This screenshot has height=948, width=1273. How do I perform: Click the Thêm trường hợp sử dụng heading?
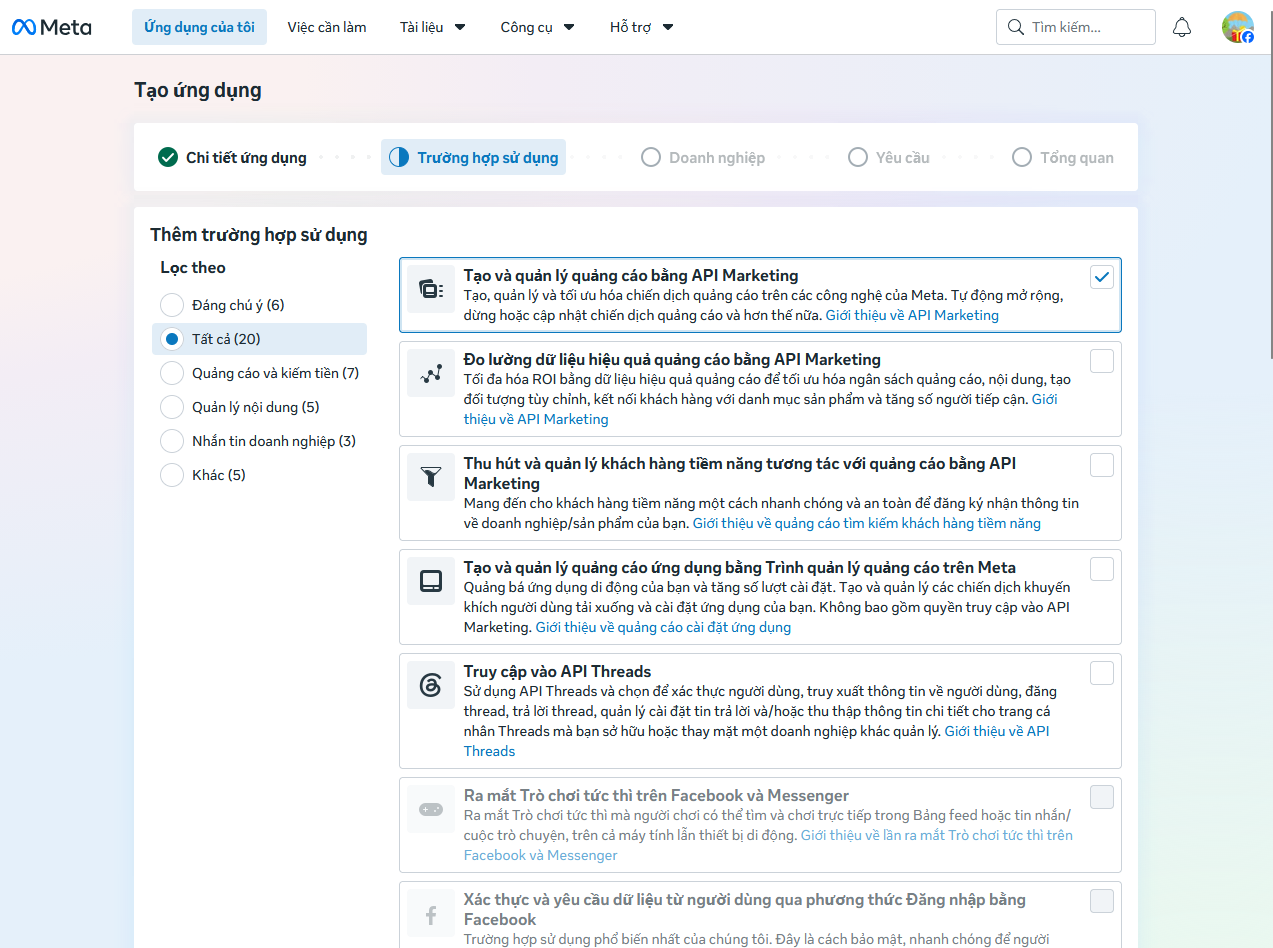coord(259,235)
